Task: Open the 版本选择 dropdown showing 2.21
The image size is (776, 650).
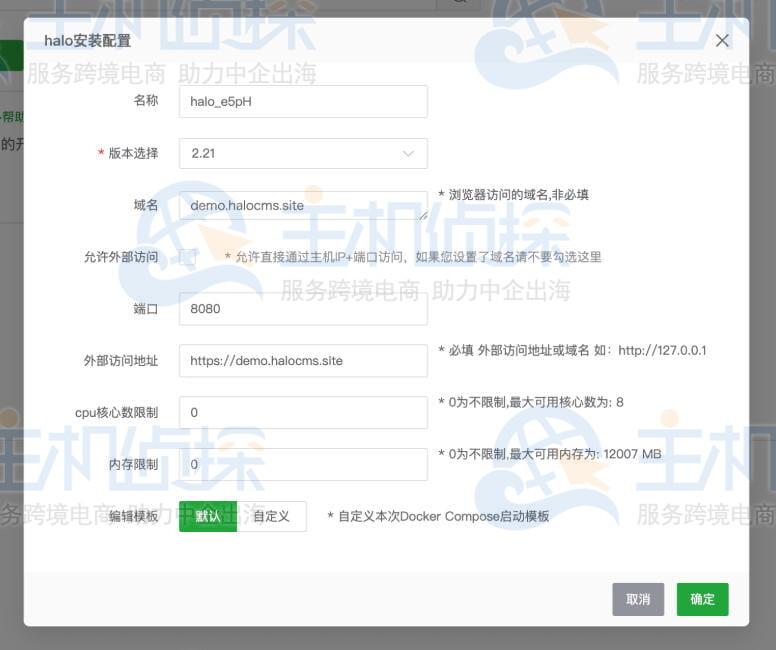Action: [x=303, y=153]
